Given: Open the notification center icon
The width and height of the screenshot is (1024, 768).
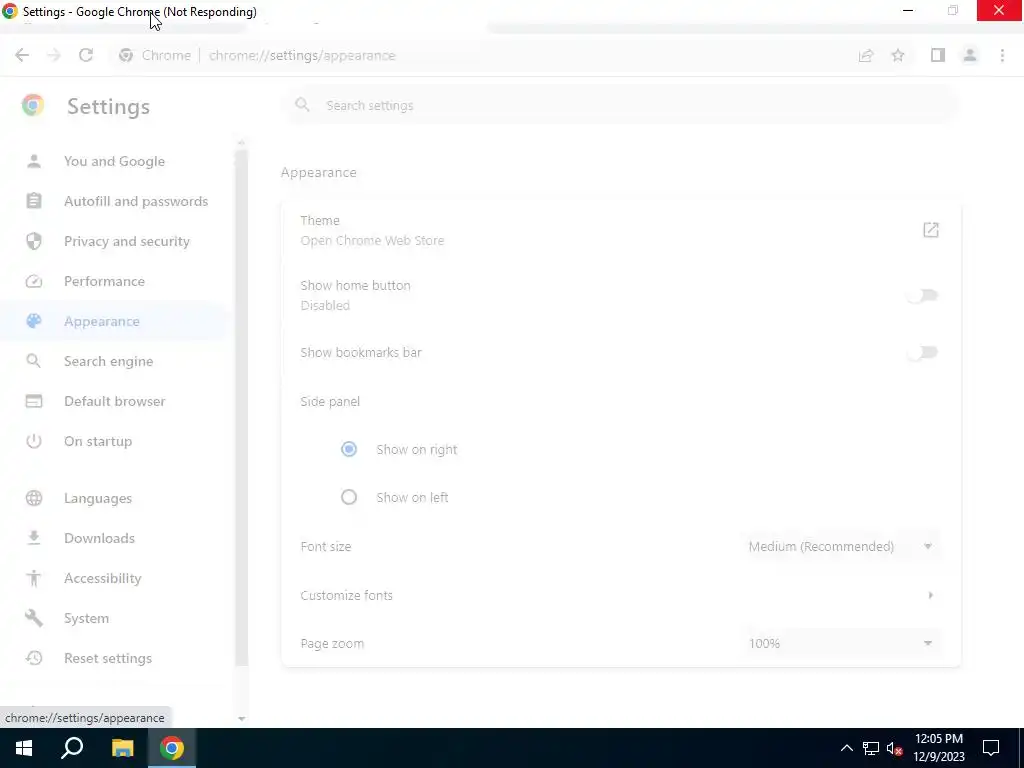Looking at the screenshot, I should [x=991, y=748].
